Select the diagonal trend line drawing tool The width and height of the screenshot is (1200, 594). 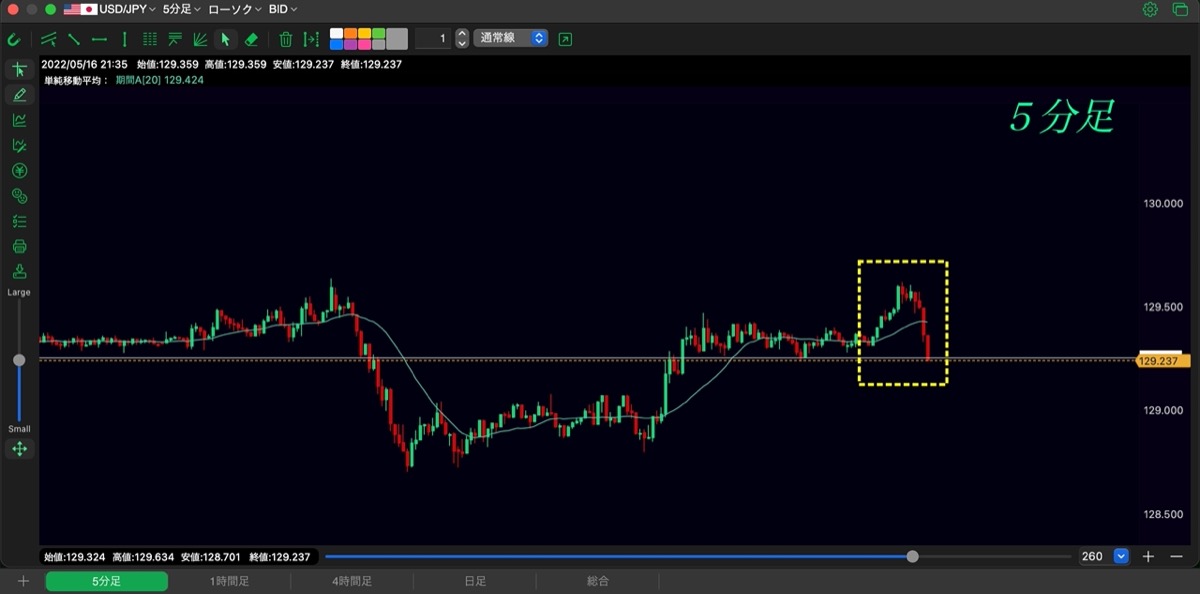click(x=74, y=40)
